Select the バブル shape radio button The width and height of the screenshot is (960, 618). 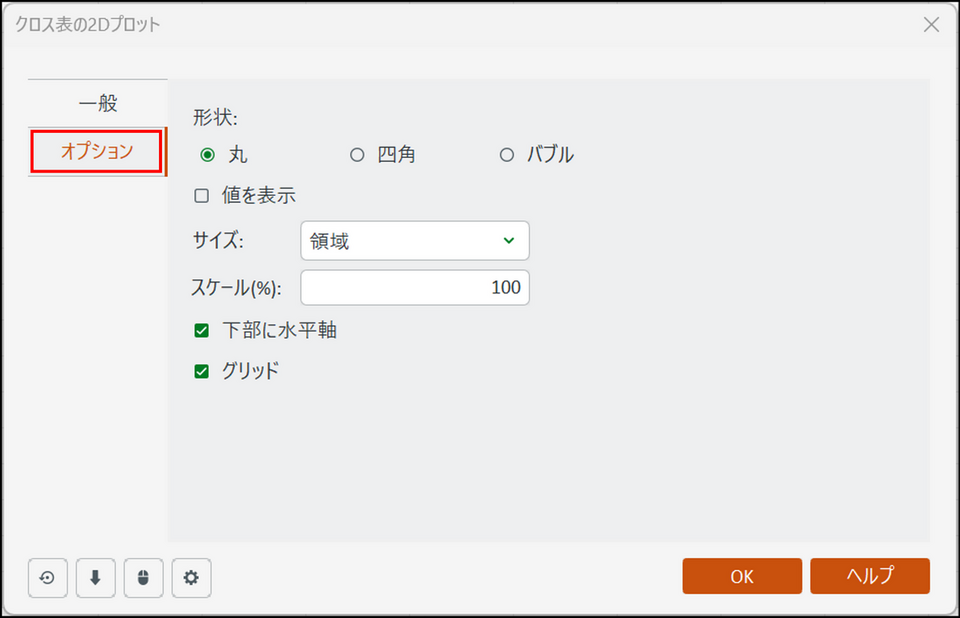tap(507, 155)
